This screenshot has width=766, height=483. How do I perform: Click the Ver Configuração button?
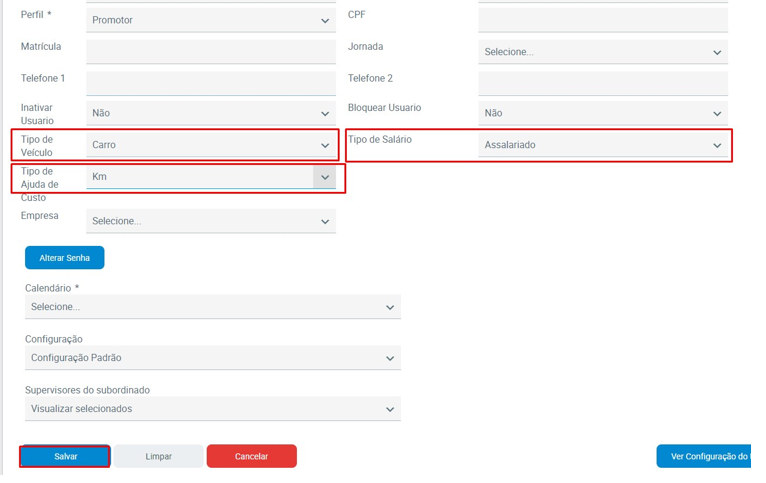pyautogui.click(x=708, y=456)
